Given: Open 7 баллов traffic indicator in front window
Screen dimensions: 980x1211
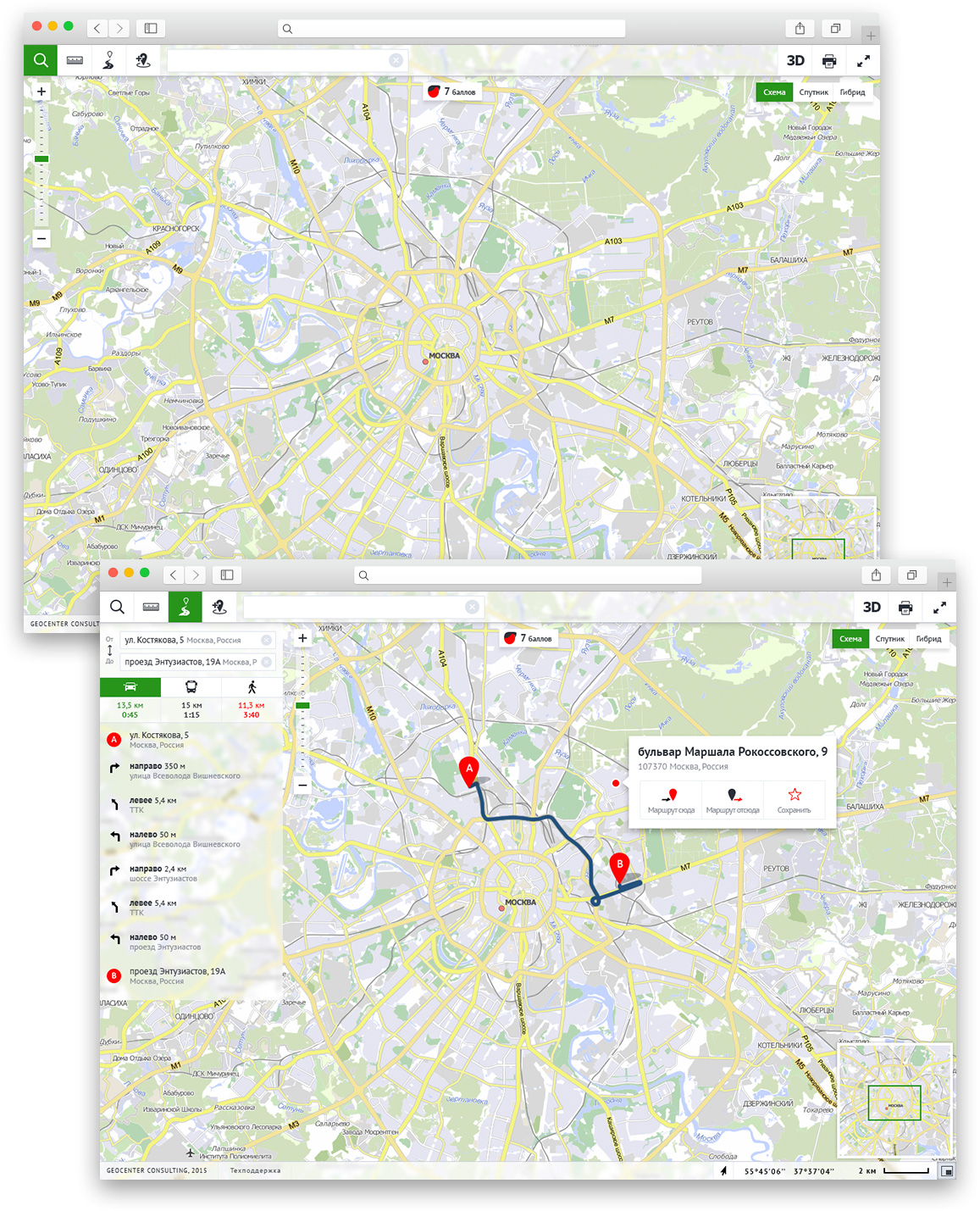Looking at the screenshot, I should (529, 638).
